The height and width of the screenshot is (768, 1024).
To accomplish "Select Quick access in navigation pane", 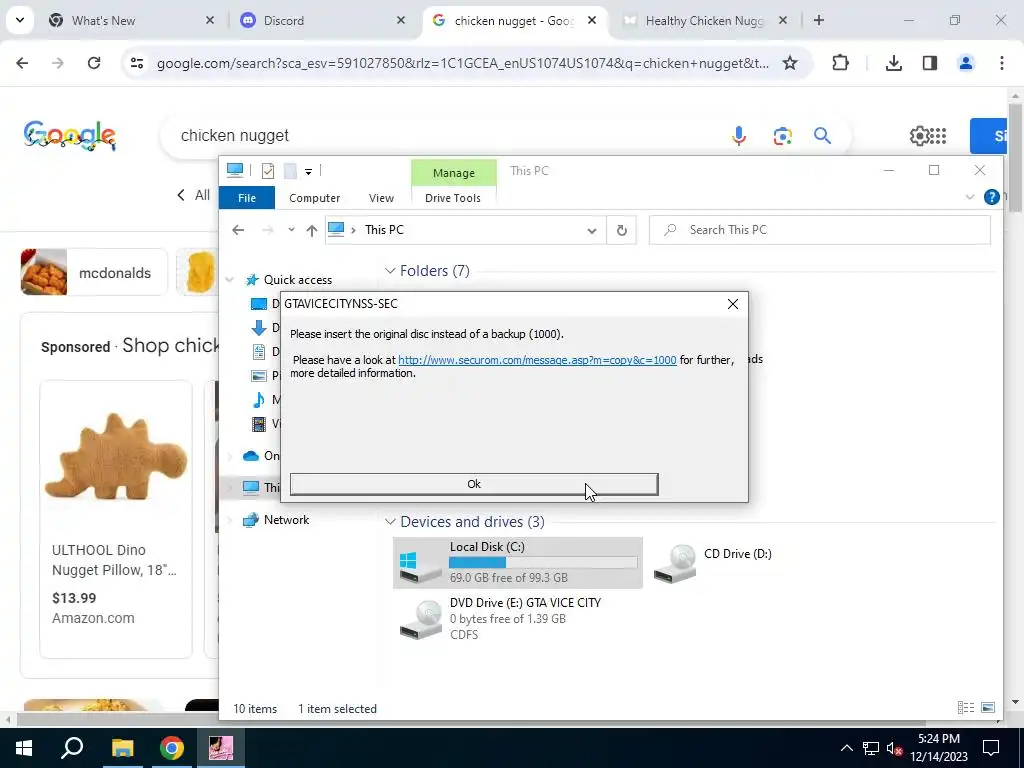I will [x=297, y=280].
